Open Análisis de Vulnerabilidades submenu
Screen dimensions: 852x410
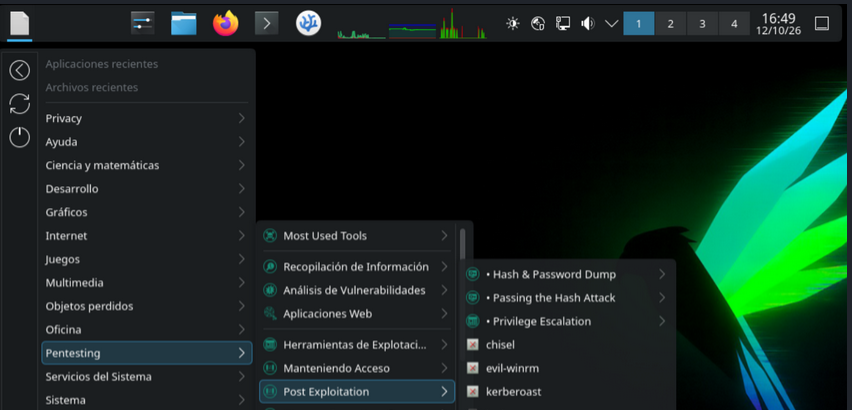pyautogui.click(x=357, y=291)
